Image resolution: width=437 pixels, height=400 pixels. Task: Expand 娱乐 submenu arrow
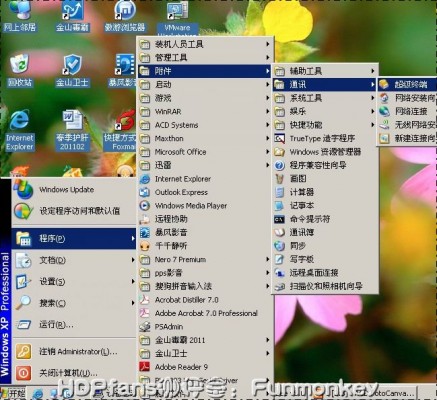pos(372,111)
